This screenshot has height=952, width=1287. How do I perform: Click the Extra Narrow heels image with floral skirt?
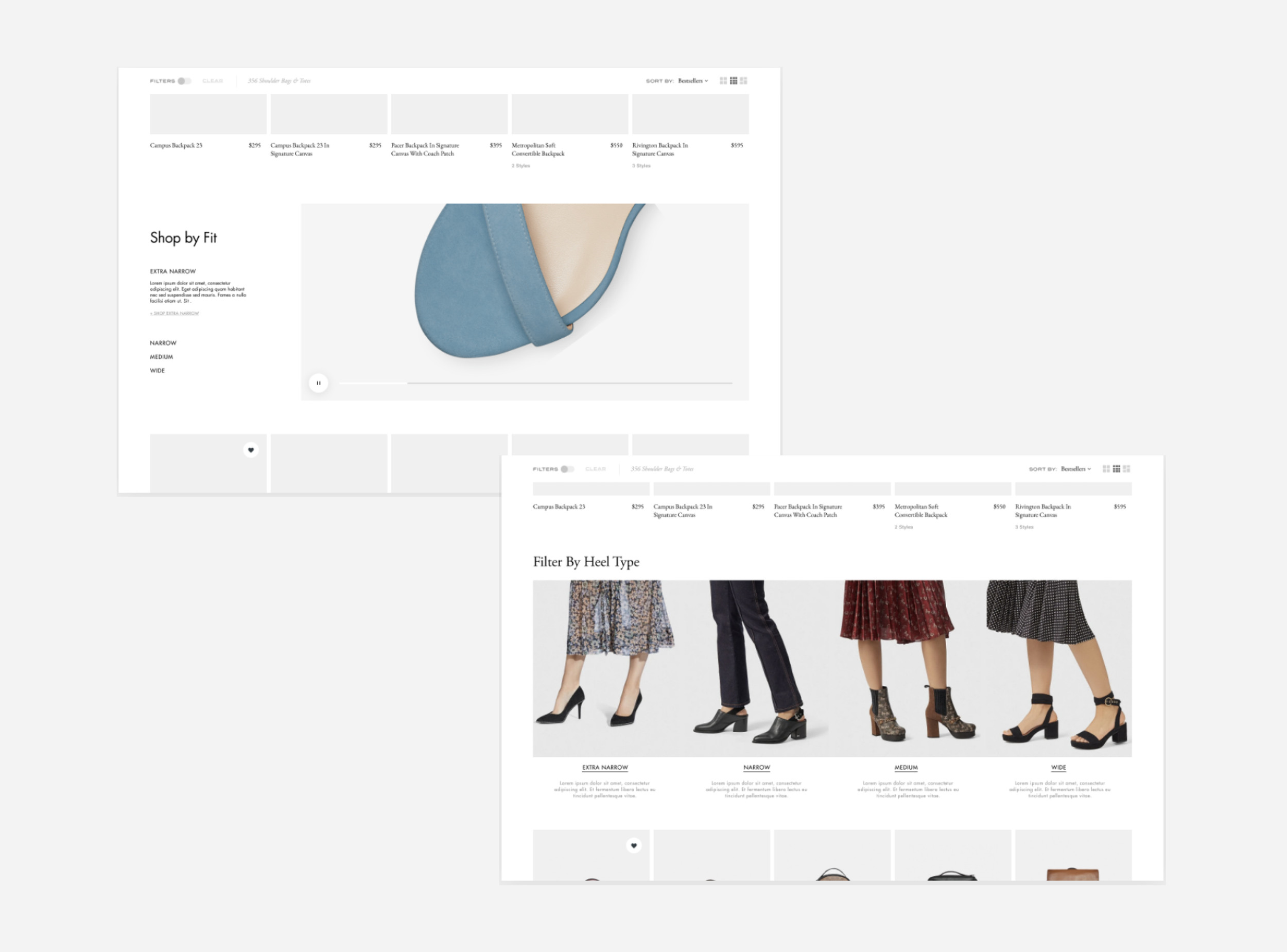(x=605, y=667)
